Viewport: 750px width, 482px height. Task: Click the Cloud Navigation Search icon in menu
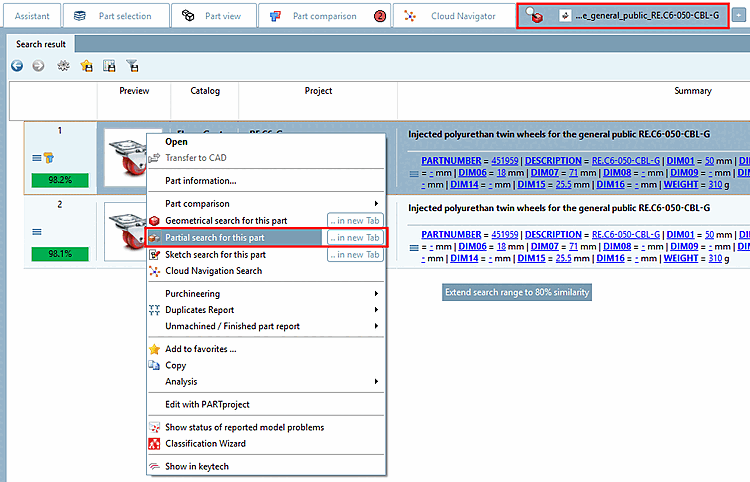(154, 271)
